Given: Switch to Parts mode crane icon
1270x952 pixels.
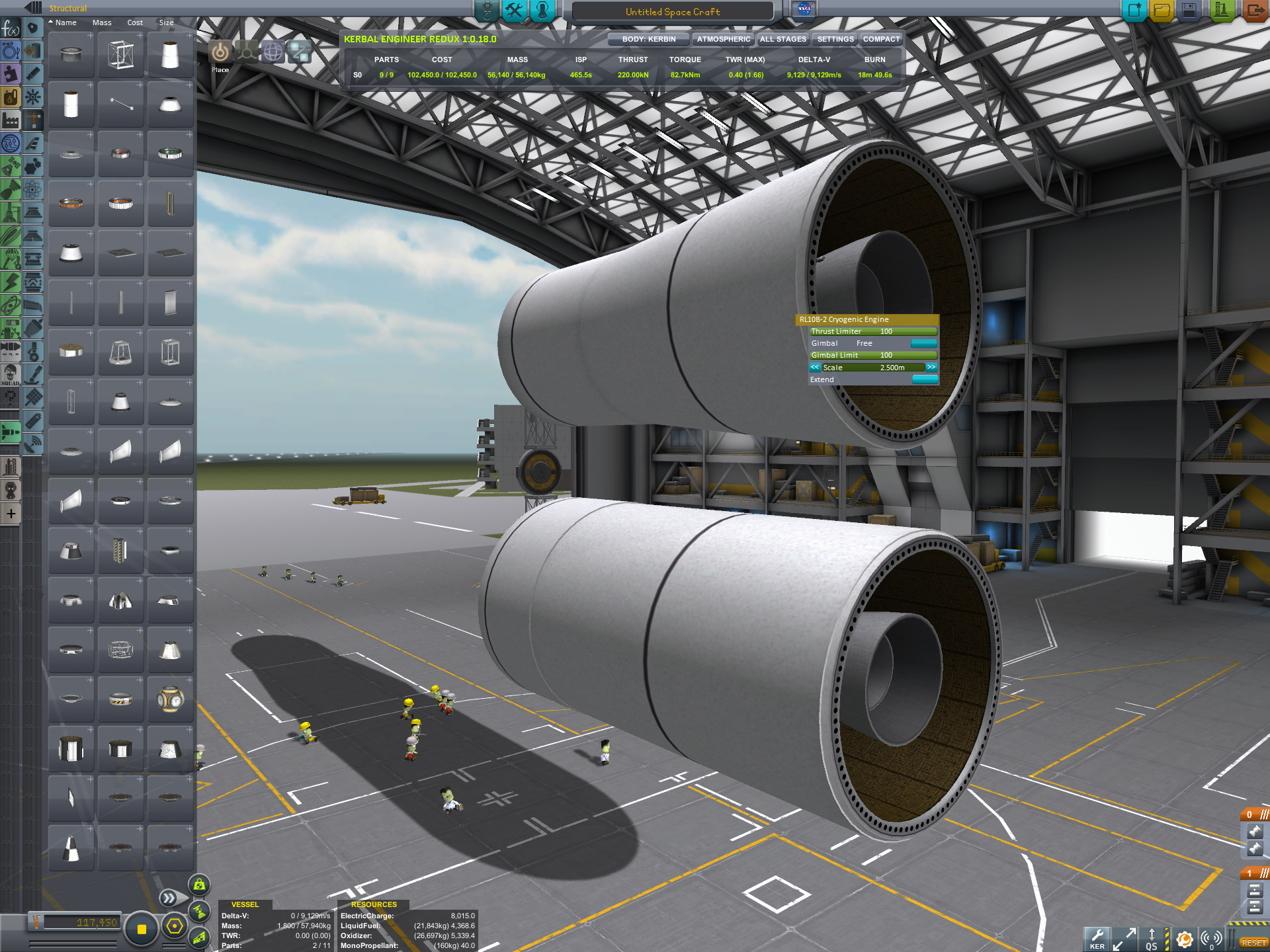Looking at the screenshot, I should click(487, 10).
